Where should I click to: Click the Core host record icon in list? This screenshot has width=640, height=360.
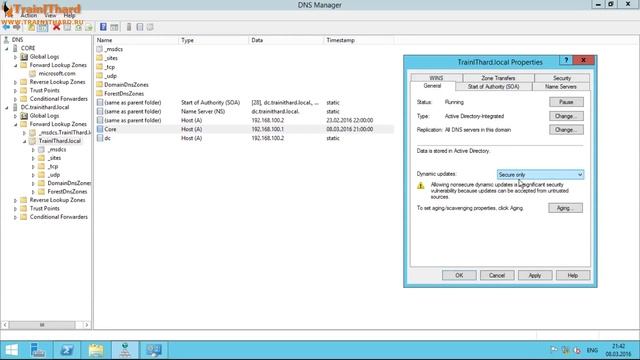click(100, 129)
